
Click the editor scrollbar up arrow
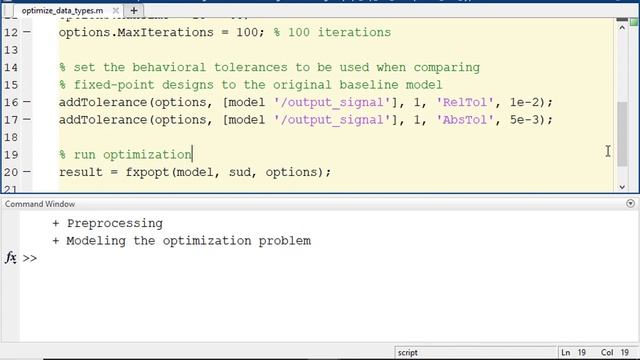tap(622, 28)
